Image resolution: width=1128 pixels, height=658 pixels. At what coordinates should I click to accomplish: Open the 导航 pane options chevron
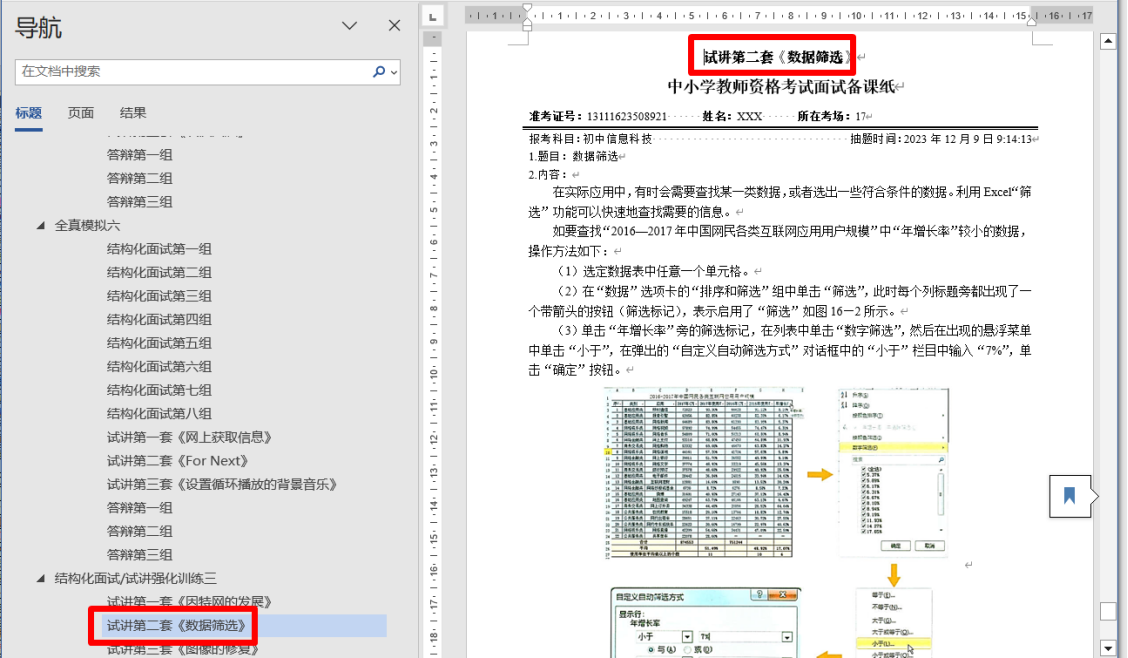pos(349,26)
